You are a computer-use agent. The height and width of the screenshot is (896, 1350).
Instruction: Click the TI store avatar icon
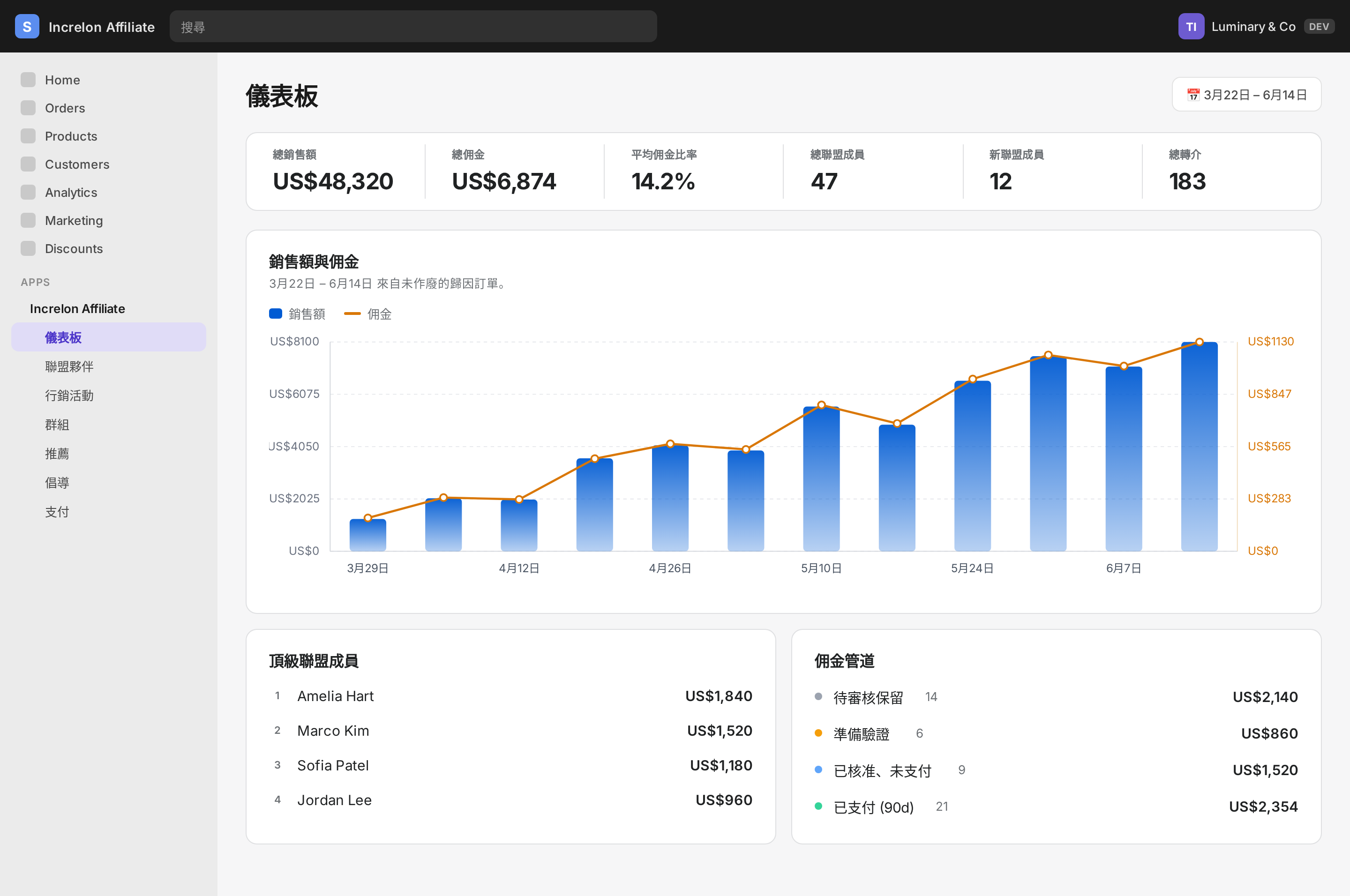point(1191,26)
